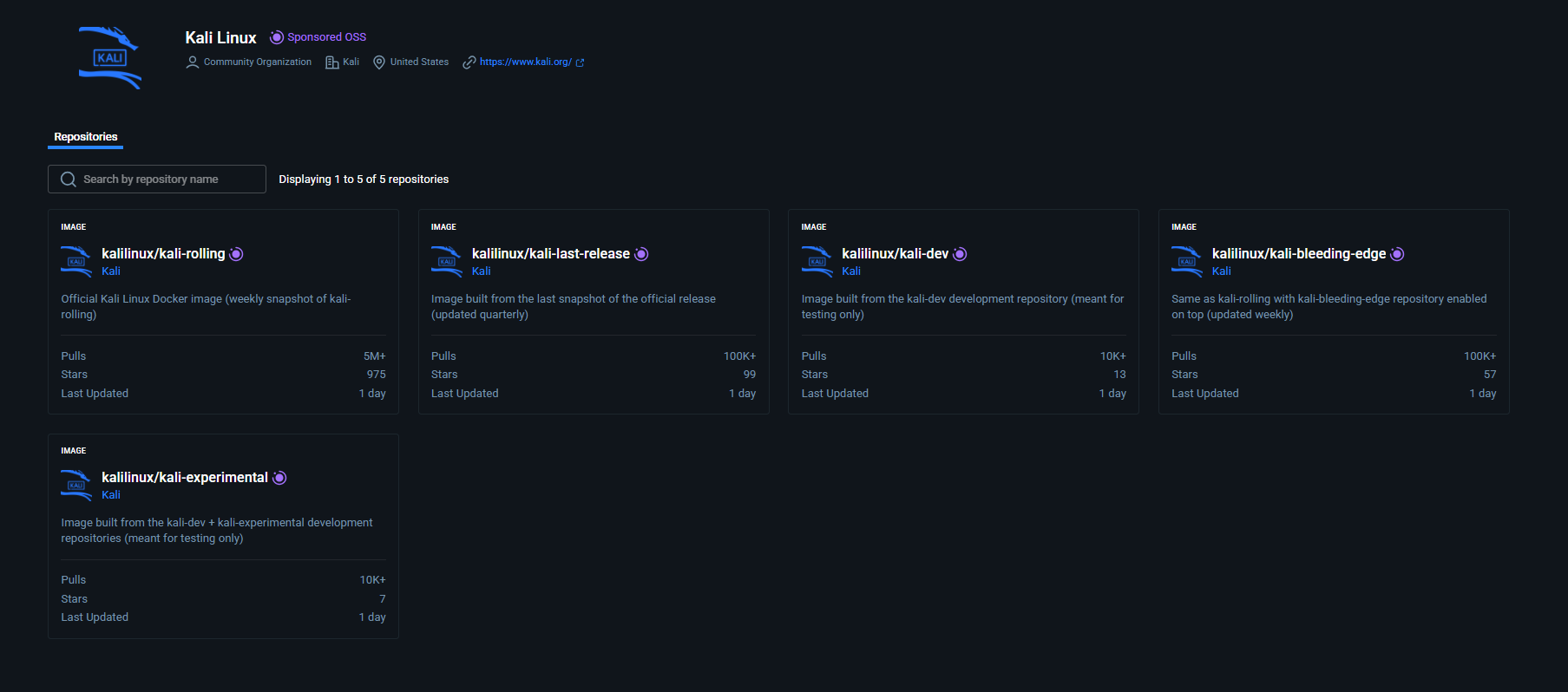Click sponsored badge next to kali-last-release
Viewport: 1568px width, 692px height.
pos(641,254)
